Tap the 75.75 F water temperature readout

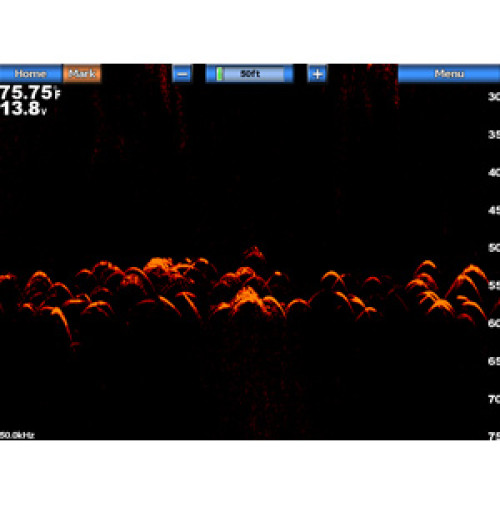pyautogui.click(x=30, y=92)
